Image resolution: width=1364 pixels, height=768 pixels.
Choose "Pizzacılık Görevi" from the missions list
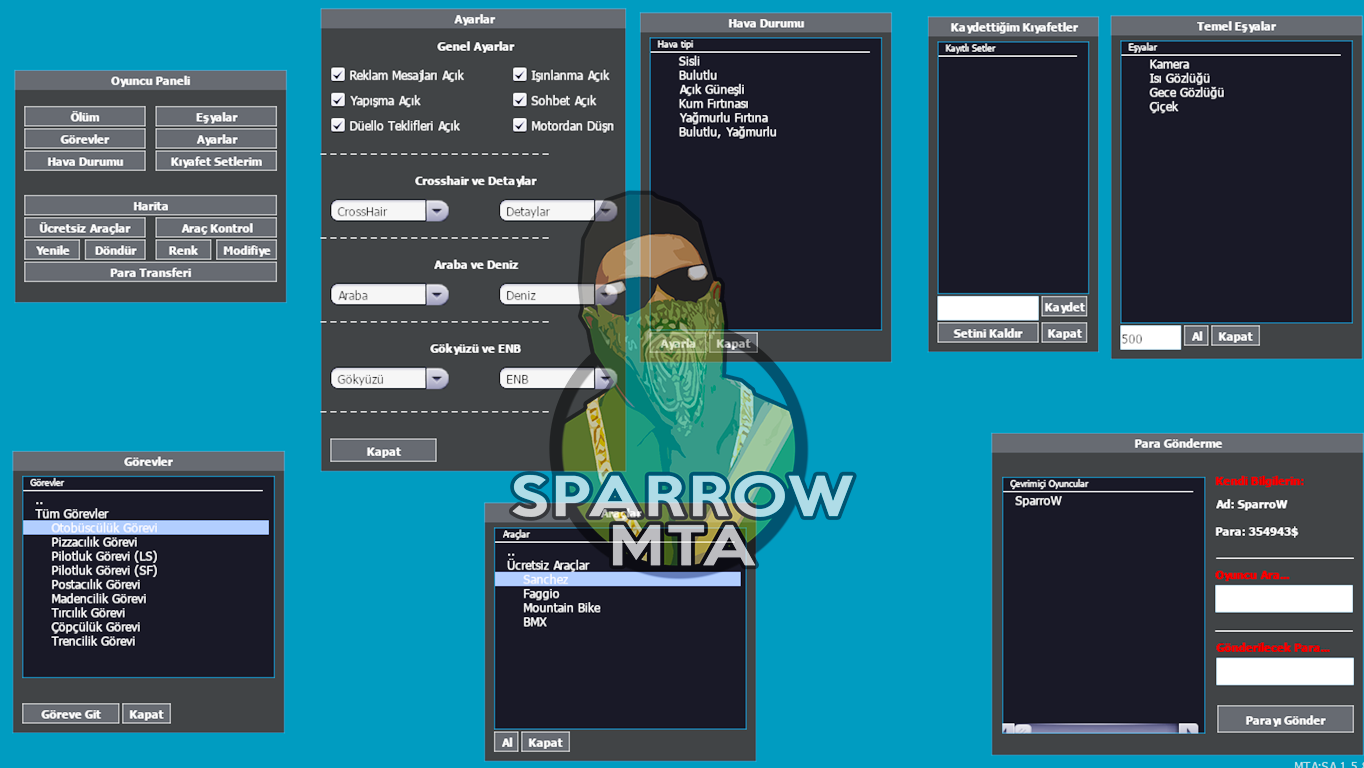97,541
